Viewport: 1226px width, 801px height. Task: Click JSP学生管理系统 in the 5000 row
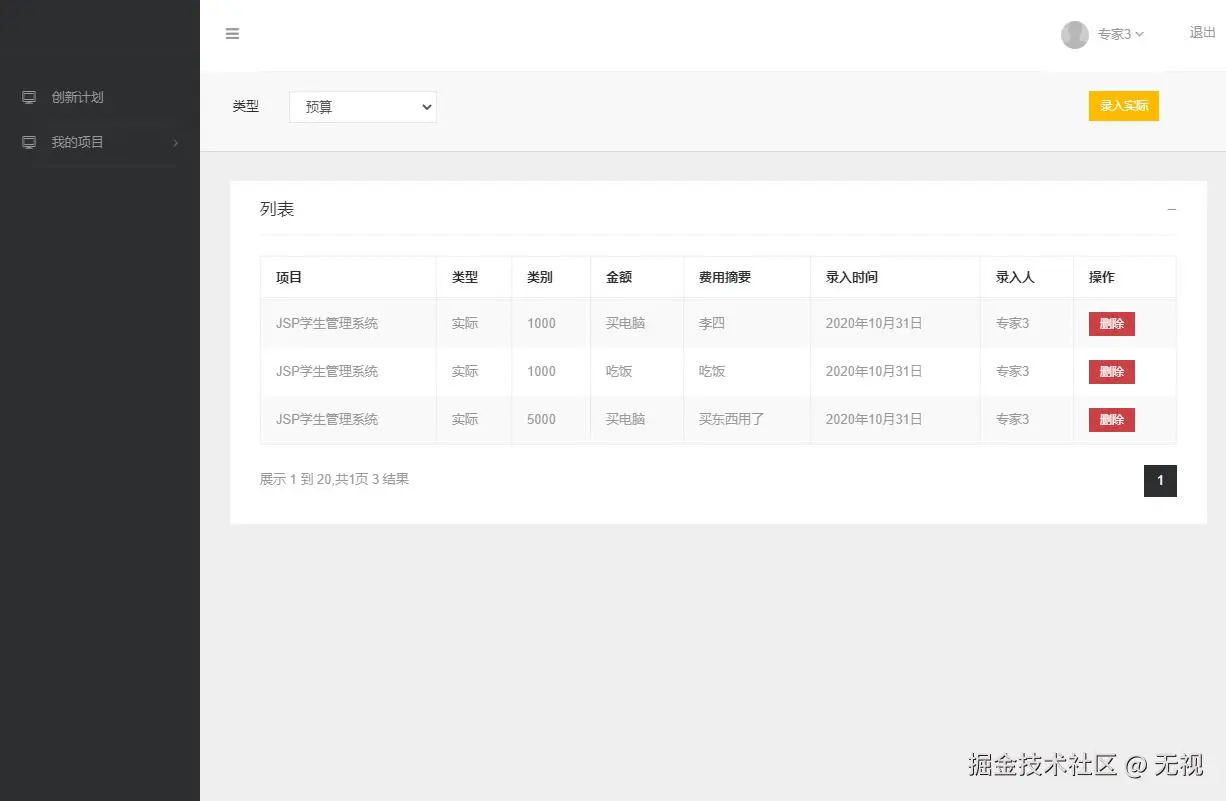tap(327, 419)
